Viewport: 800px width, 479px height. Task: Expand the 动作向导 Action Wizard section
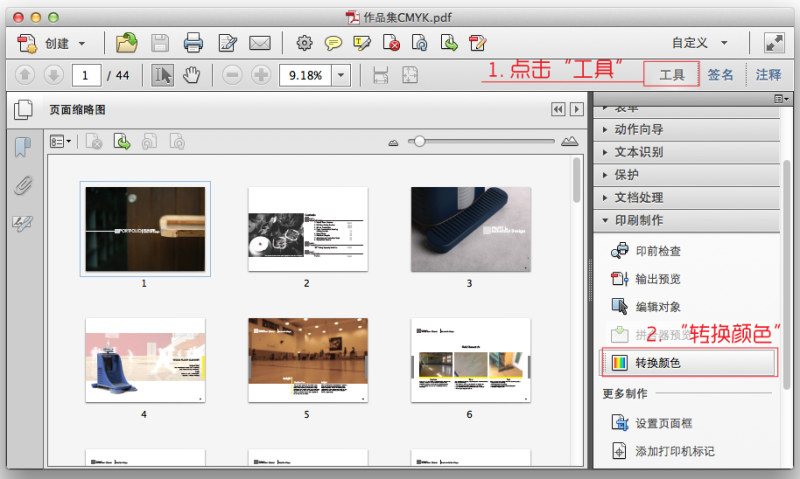(686, 130)
